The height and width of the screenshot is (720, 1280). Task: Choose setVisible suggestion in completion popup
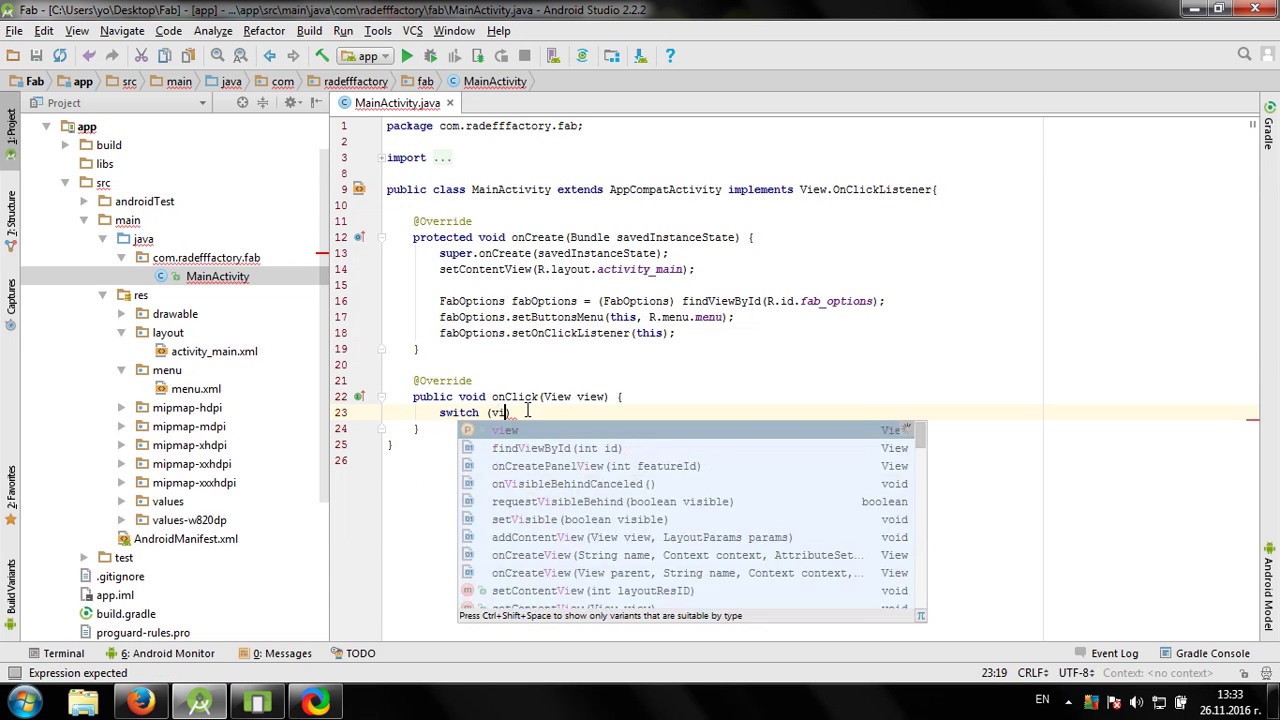pos(692,519)
